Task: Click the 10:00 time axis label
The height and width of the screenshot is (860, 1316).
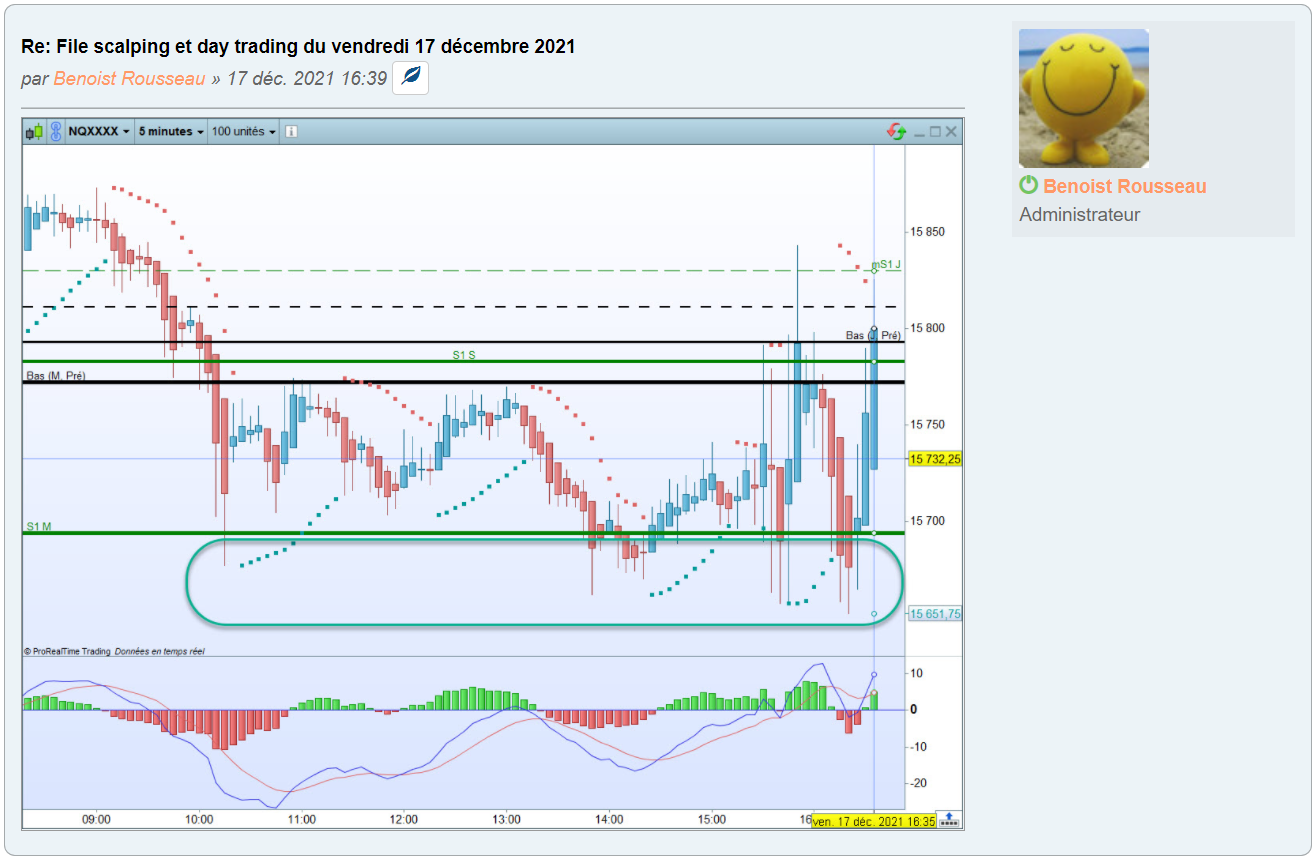Action: (199, 819)
